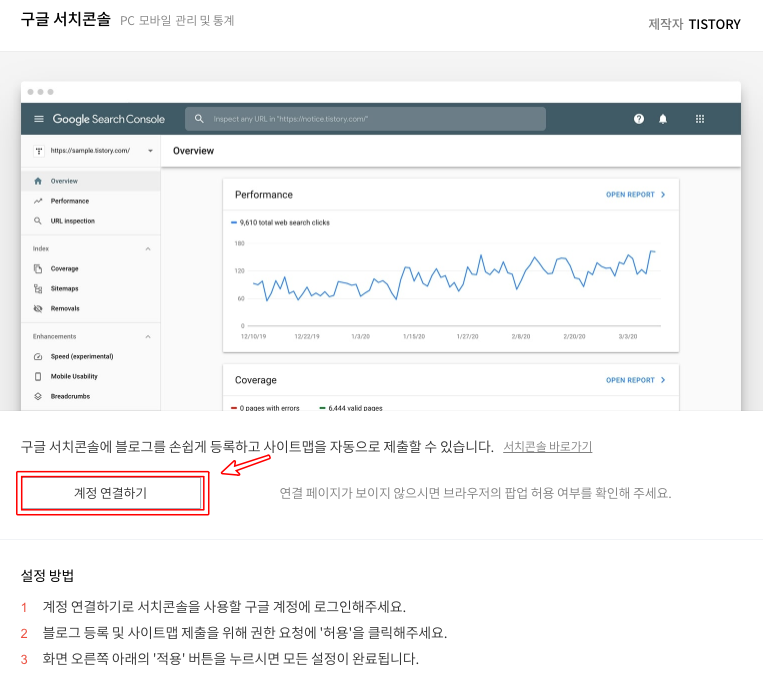This screenshot has width=763, height=680.
Task: Select Overview in the sidebar
Action: point(91,181)
